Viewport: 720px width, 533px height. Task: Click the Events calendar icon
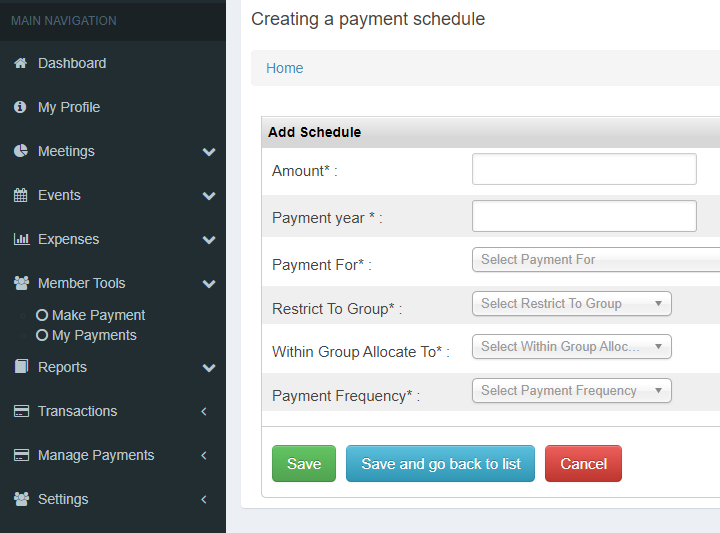click(x=21, y=195)
